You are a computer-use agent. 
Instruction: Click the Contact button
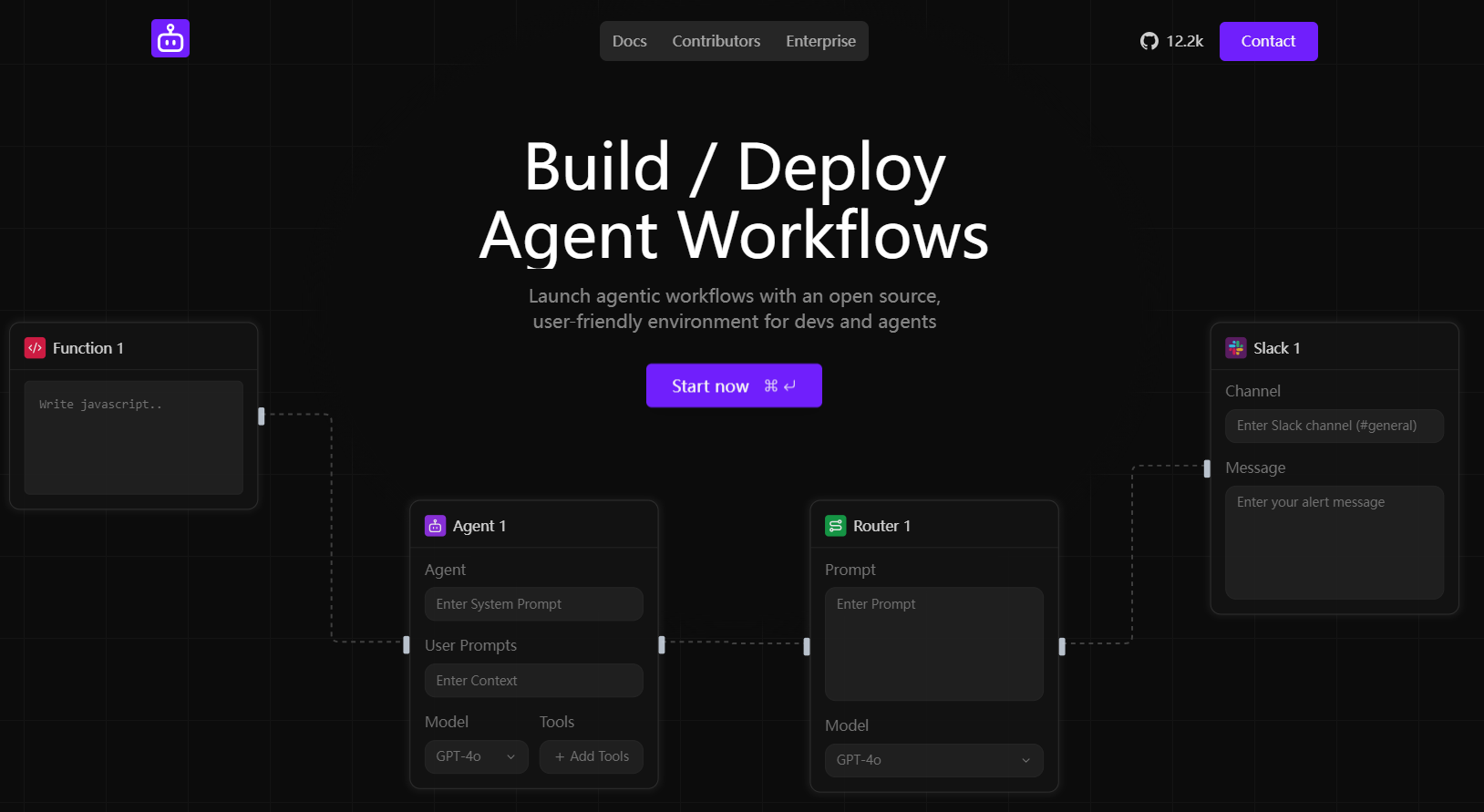1268,41
